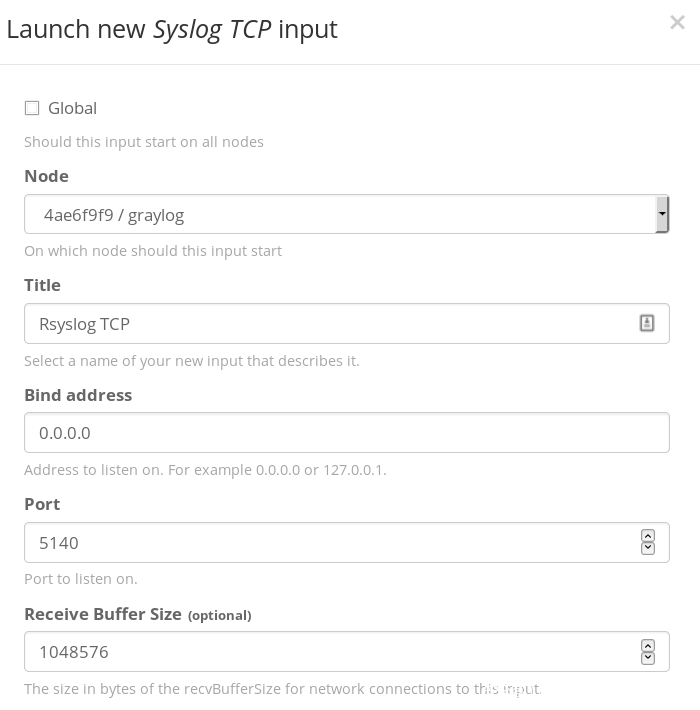Image resolution: width=700 pixels, height=710 pixels.
Task: Click into the Port field showing 5140
Action: point(330,543)
